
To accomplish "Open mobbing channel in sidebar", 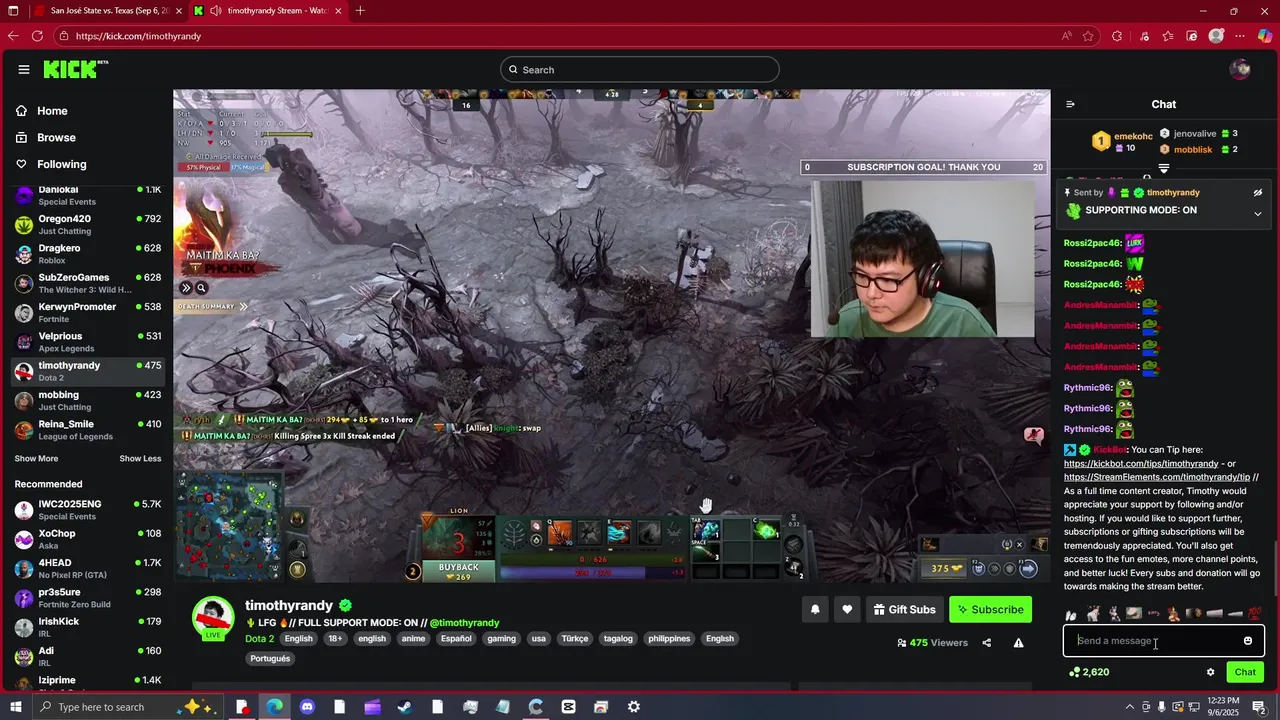I will pos(88,400).
